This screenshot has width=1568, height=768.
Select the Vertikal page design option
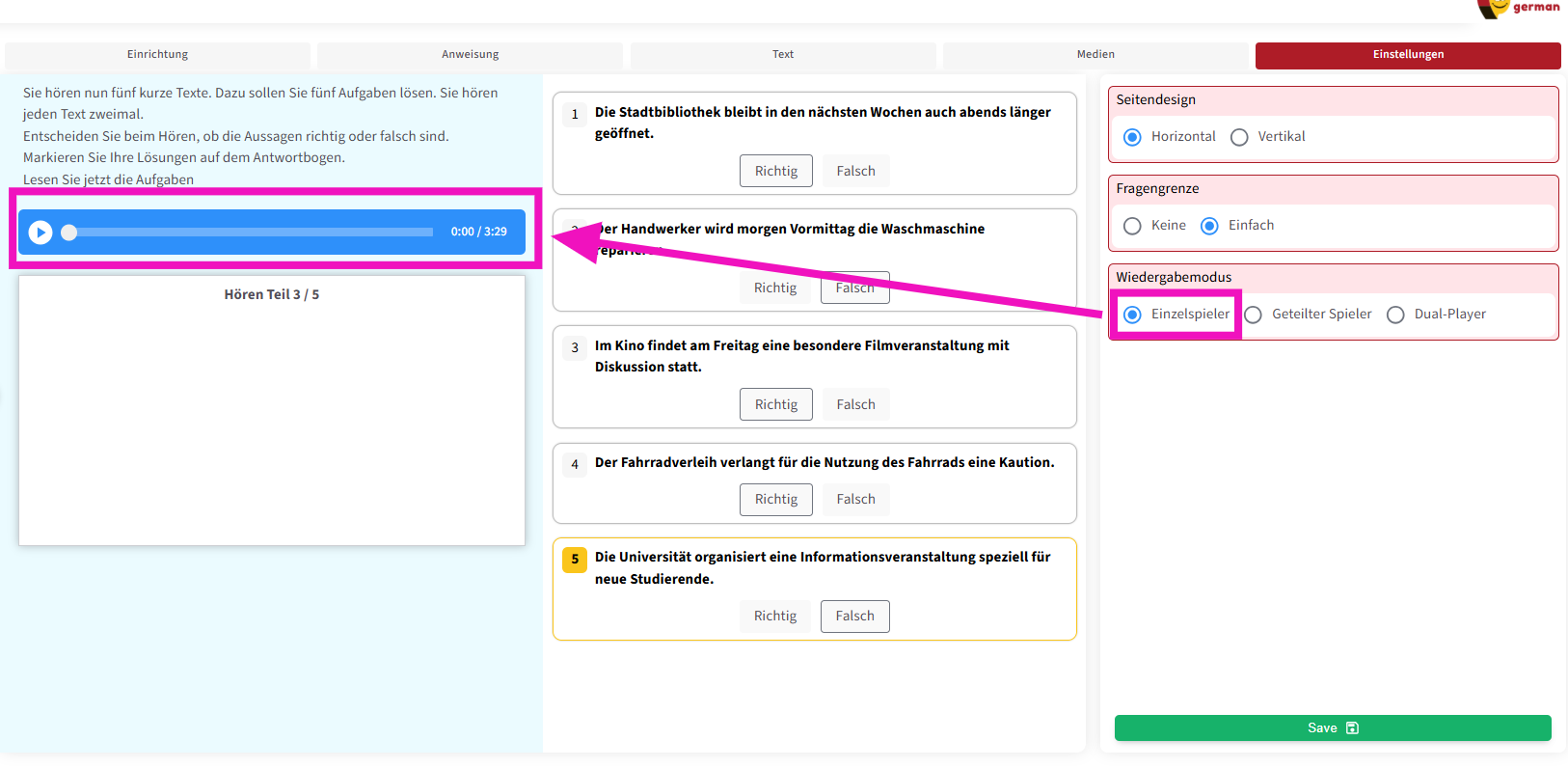click(1239, 137)
